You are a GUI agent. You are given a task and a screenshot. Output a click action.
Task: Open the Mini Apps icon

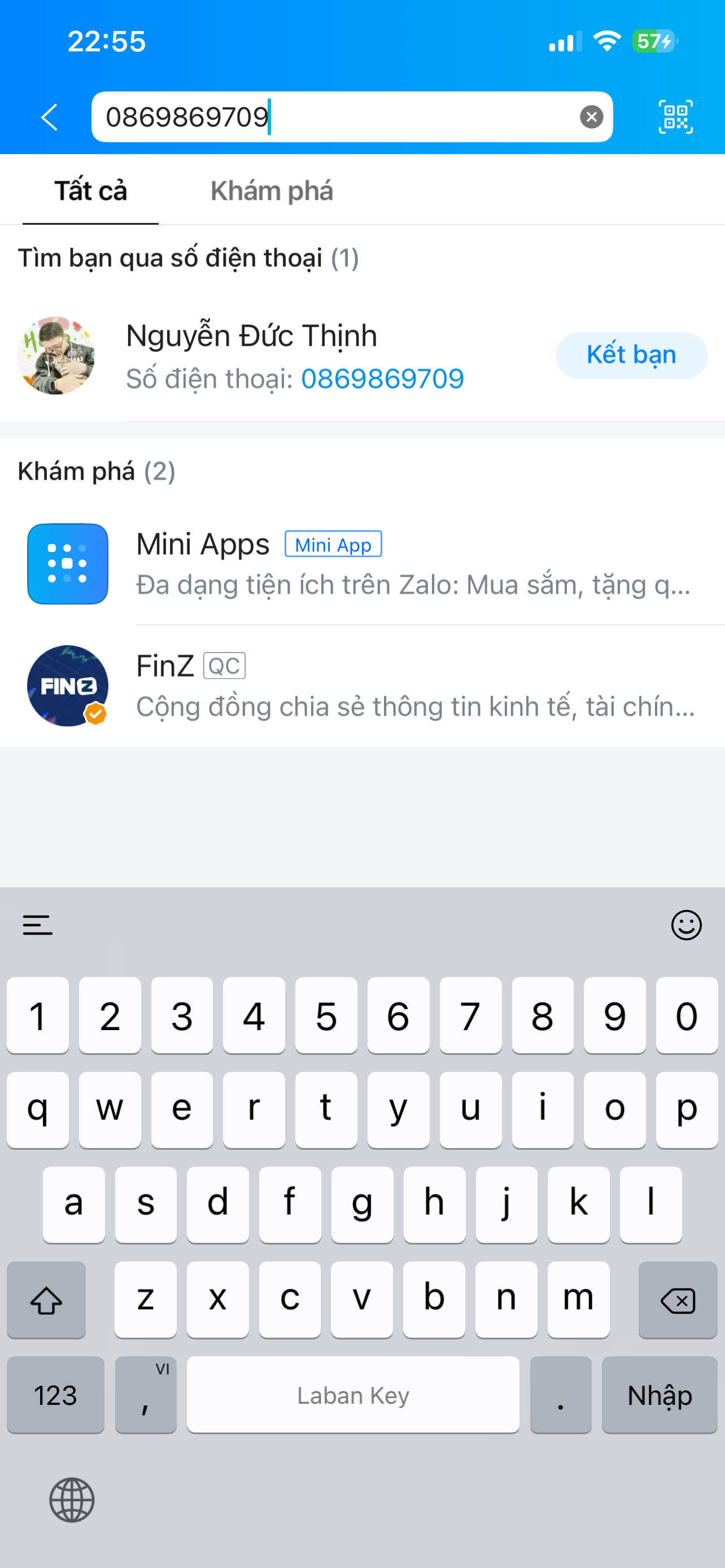point(68,564)
